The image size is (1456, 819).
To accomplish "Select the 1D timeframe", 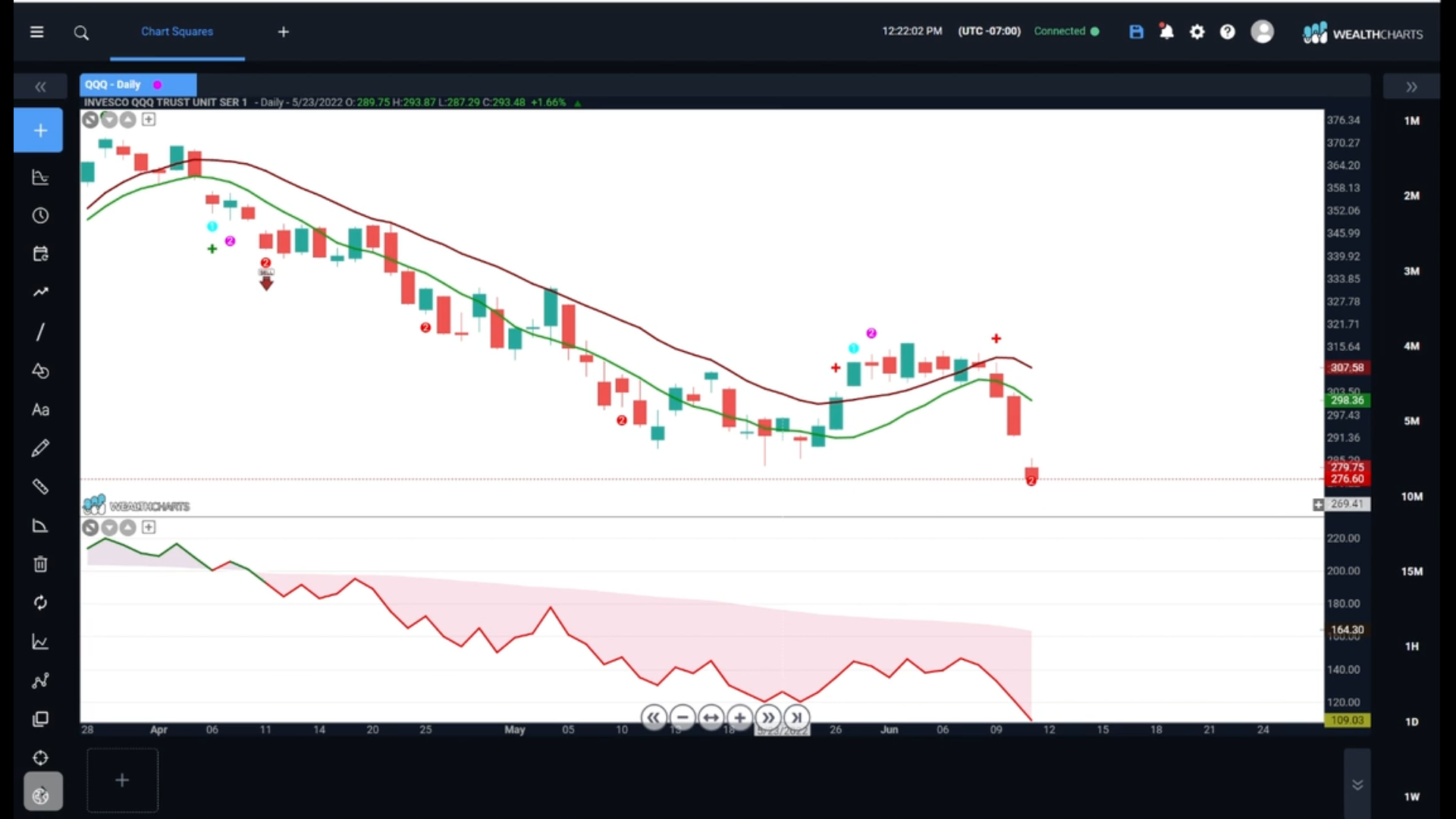I will [x=1411, y=722].
